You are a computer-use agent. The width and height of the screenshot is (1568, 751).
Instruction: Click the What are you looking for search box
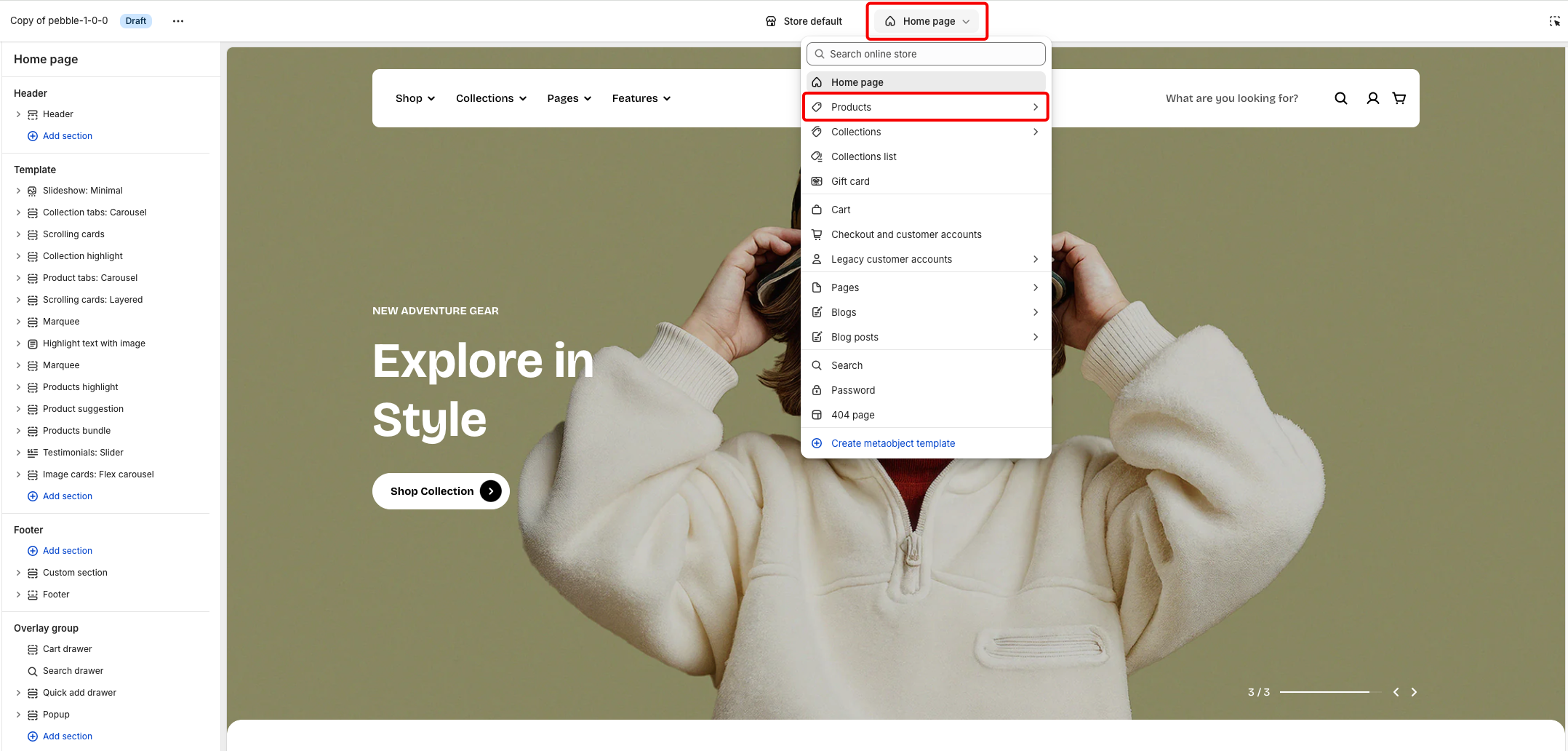[1232, 98]
